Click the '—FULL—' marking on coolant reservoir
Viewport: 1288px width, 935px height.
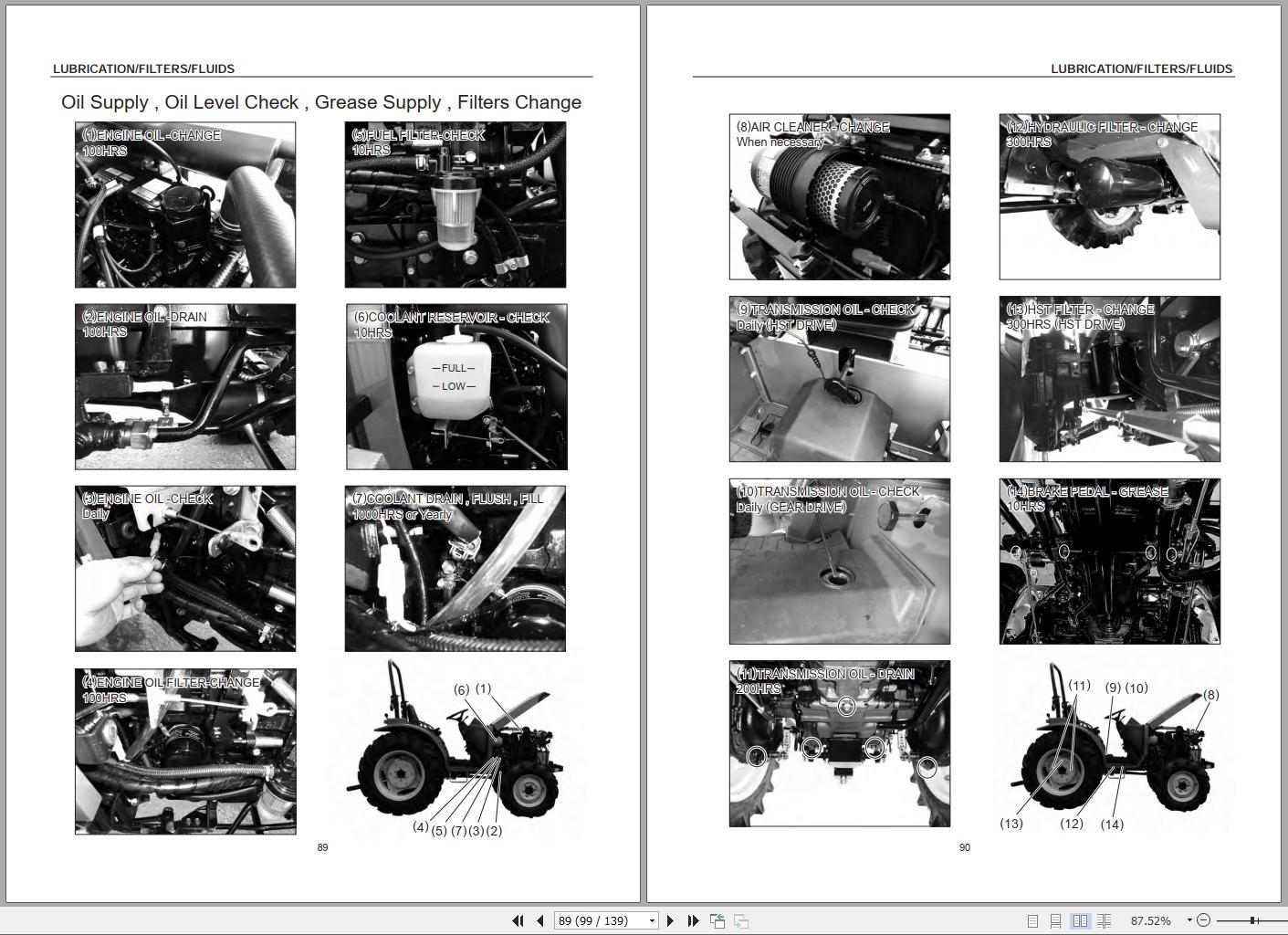(454, 368)
